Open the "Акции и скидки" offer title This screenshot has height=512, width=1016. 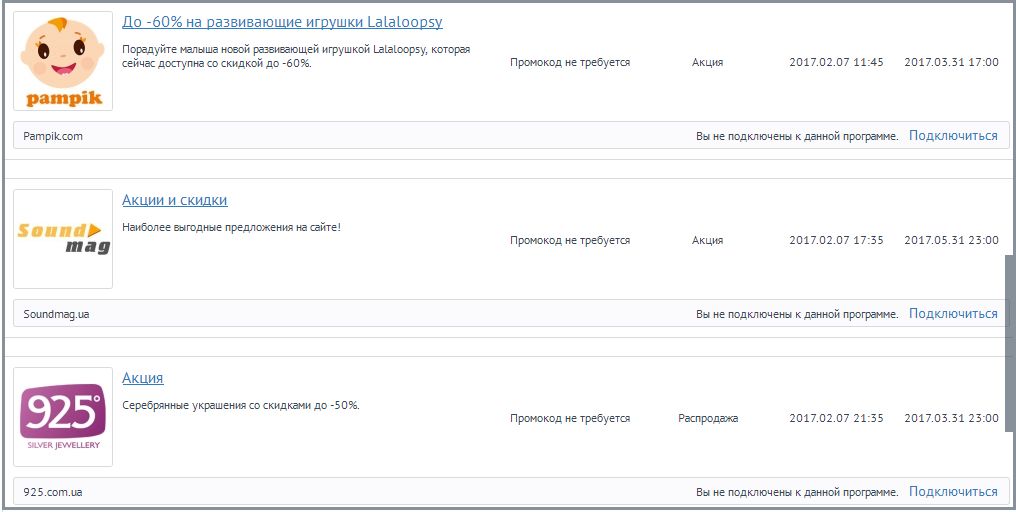(175, 200)
